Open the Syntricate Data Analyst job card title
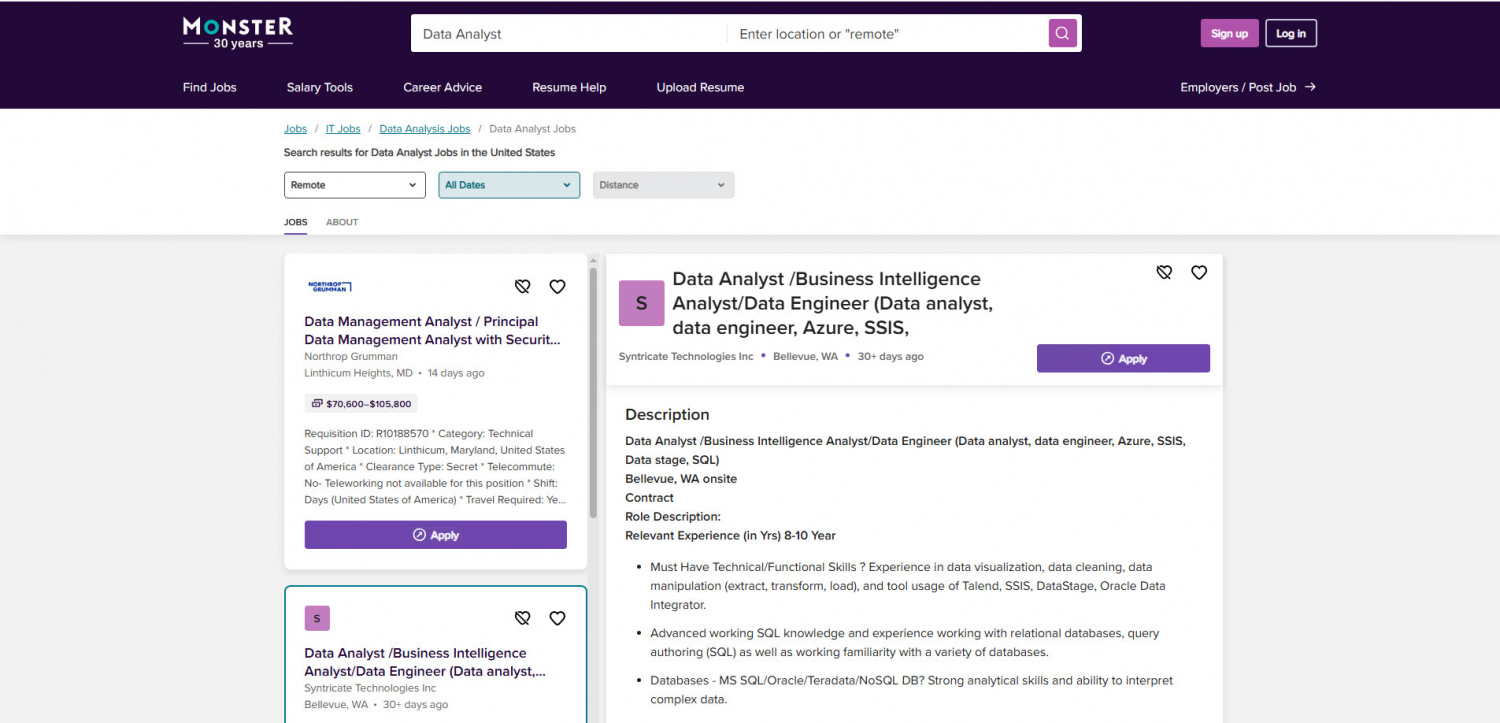 pos(425,662)
